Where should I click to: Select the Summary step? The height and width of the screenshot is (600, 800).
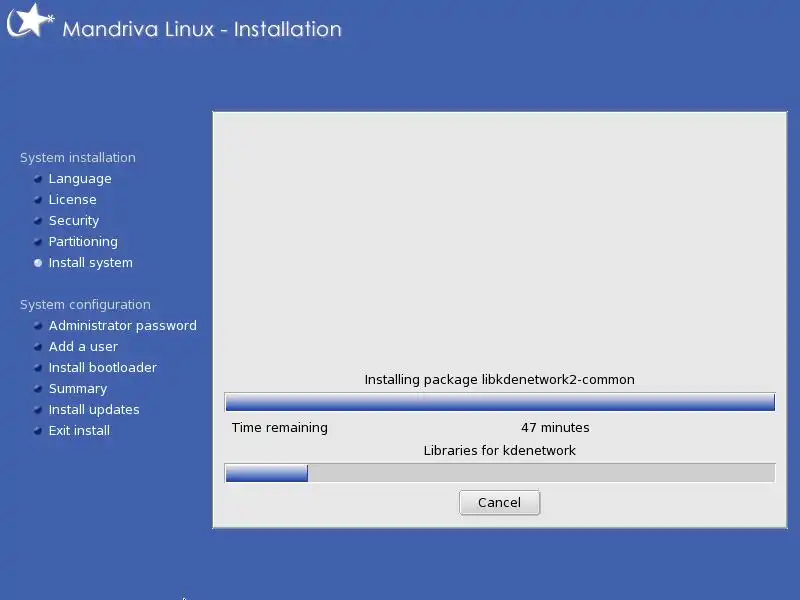coord(78,389)
